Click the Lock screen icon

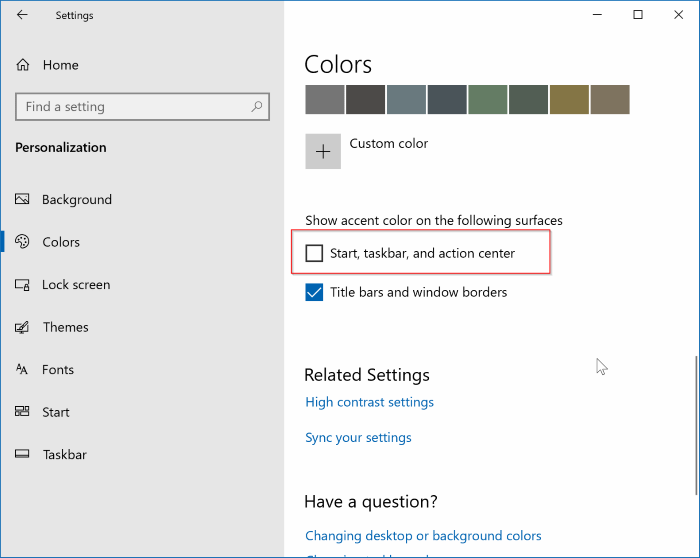point(22,284)
